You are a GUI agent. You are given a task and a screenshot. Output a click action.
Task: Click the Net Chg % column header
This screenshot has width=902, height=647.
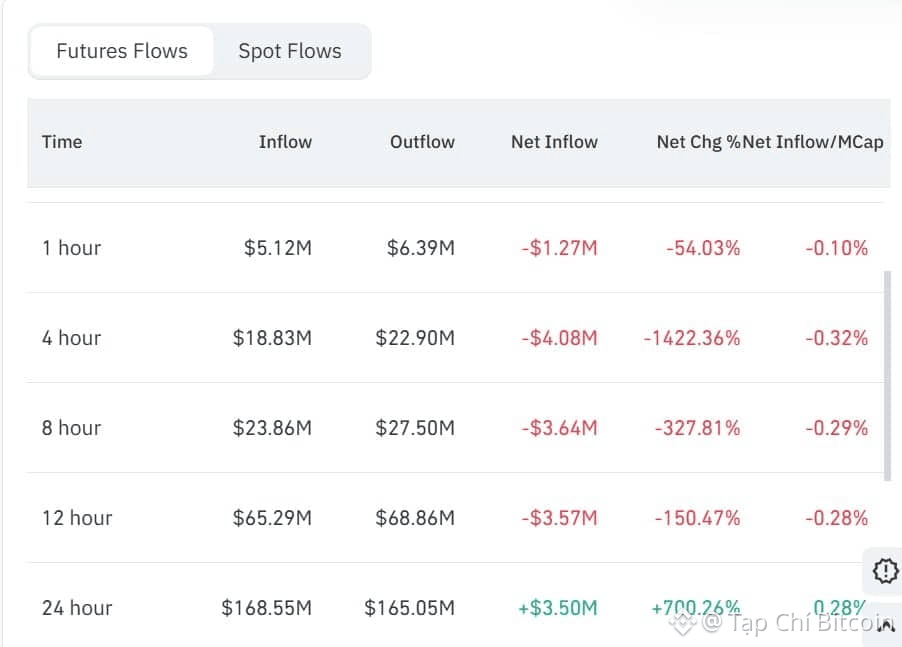click(698, 142)
